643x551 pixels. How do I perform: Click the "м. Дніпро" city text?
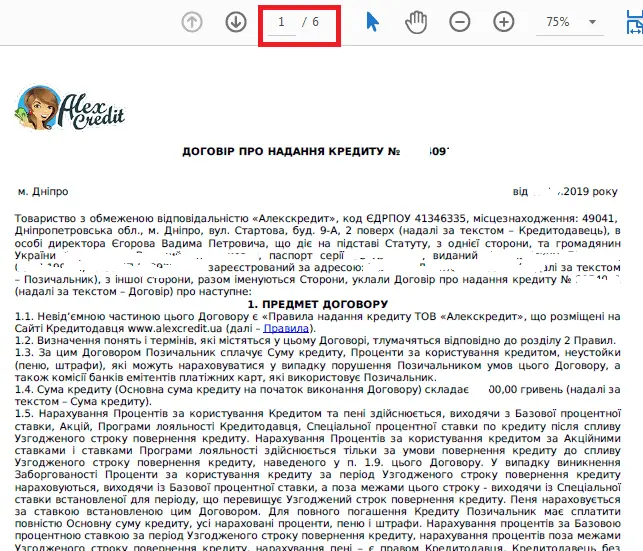pos(43,191)
